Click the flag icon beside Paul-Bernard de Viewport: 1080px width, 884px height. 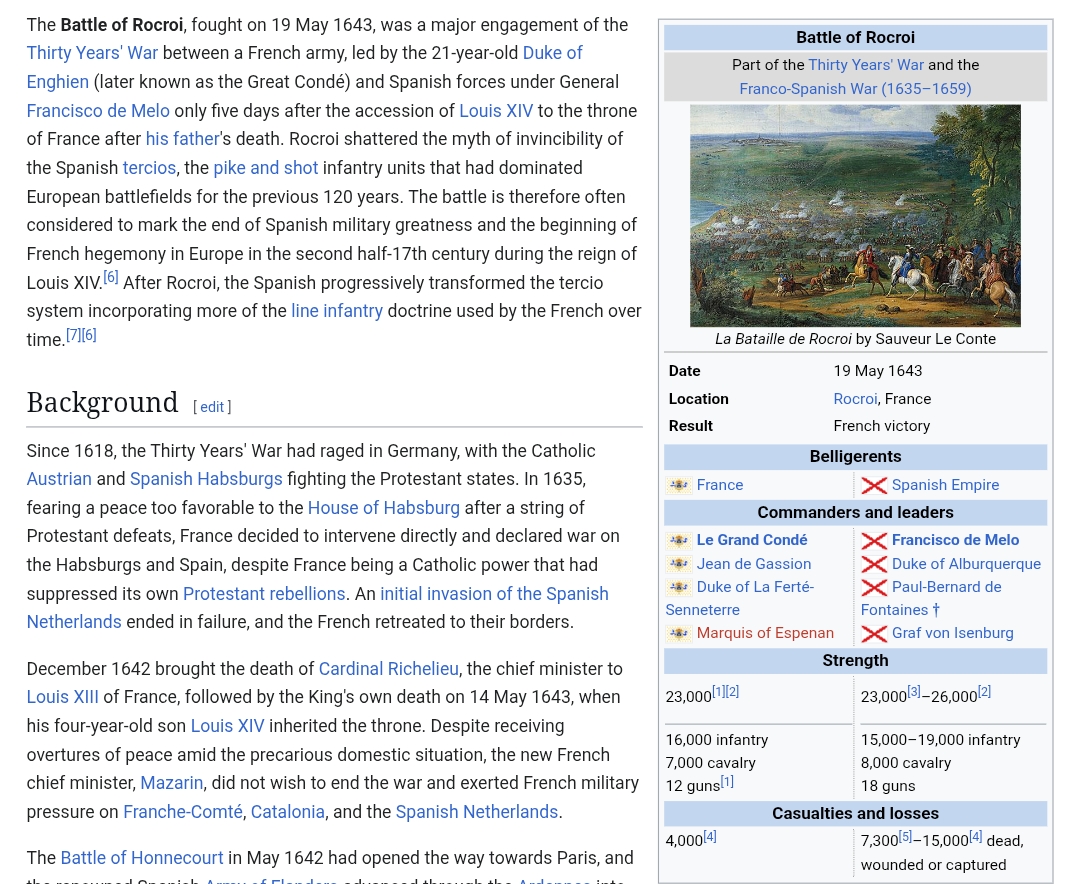click(x=874, y=587)
